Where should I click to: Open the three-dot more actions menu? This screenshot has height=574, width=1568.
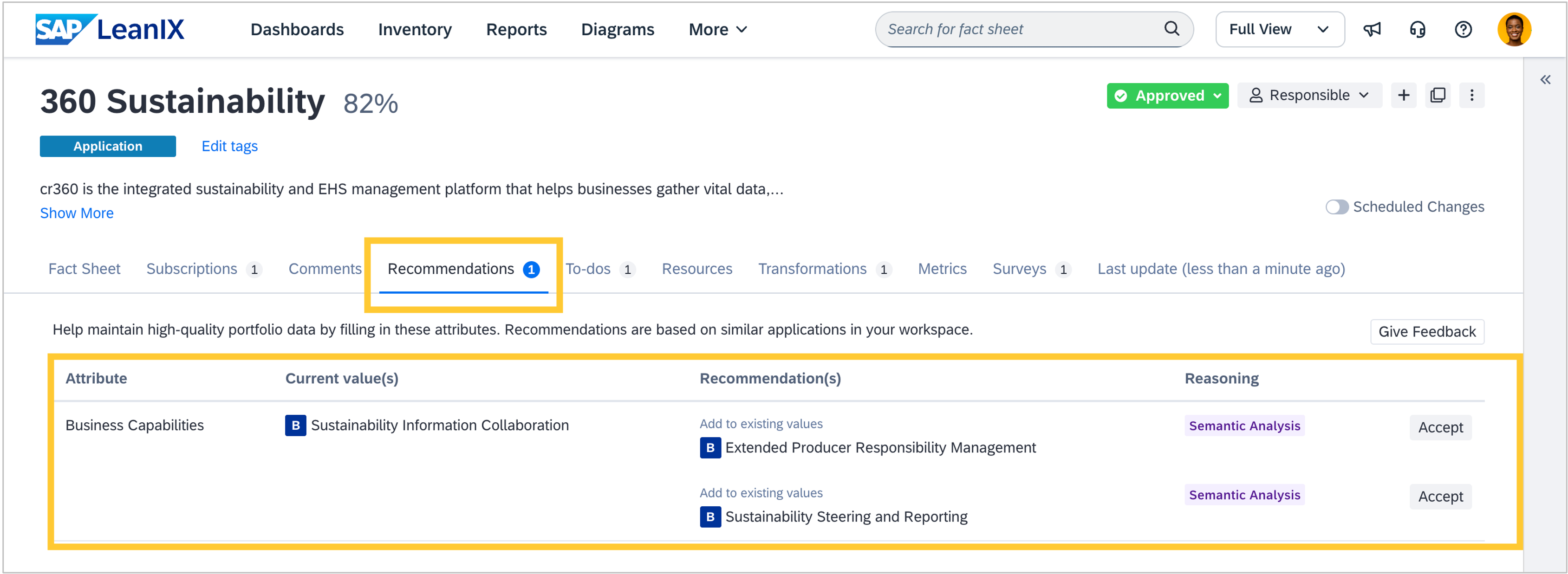tap(1471, 96)
